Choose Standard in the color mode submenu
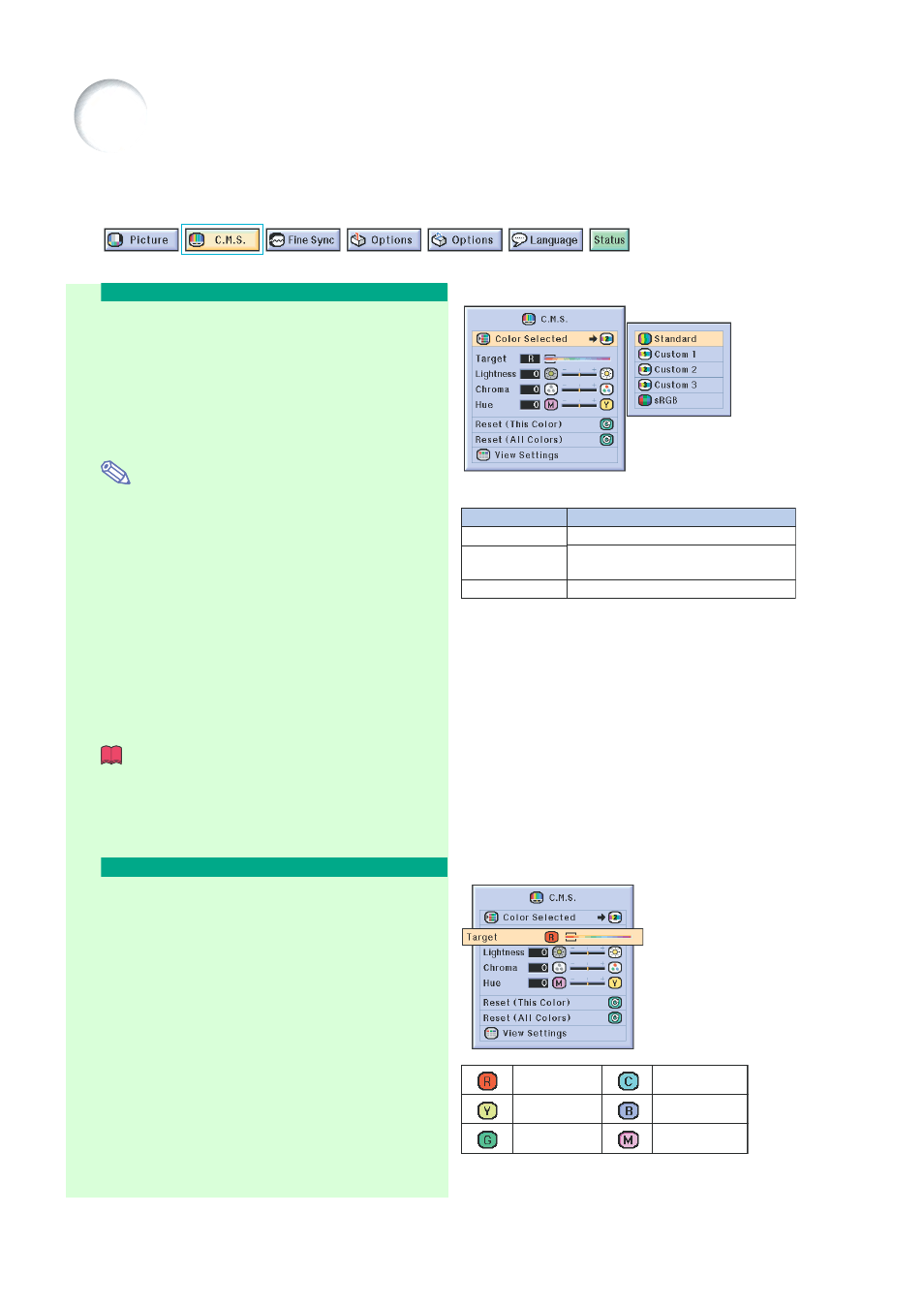The image size is (924, 1308). 679,339
